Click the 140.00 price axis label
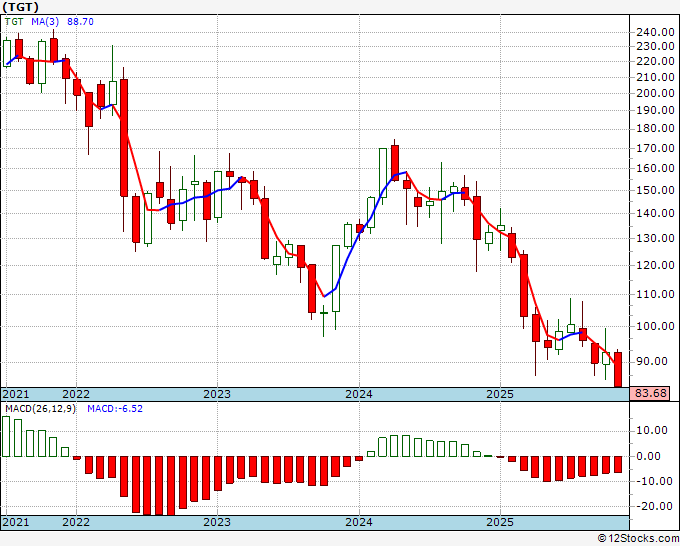 (x=655, y=213)
